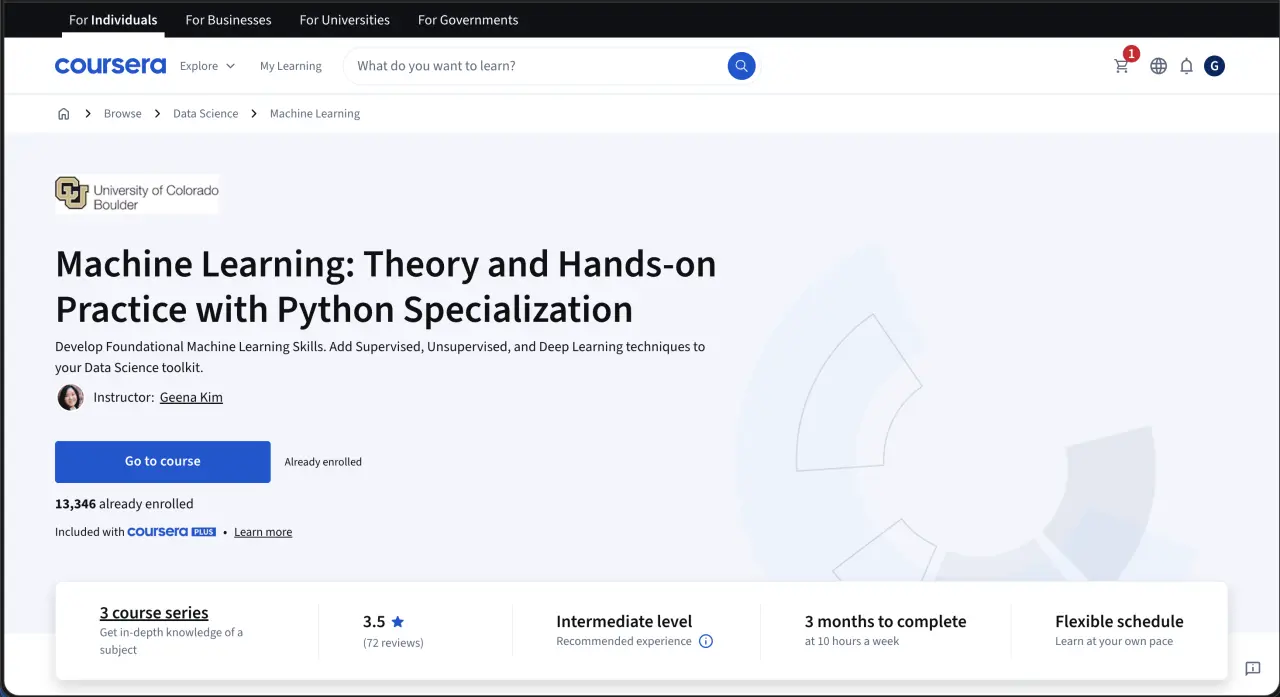This screenshot has width=1280, height=697.
Task: Click the University of Colorado Boulder logo
Action: pos(137,194)
